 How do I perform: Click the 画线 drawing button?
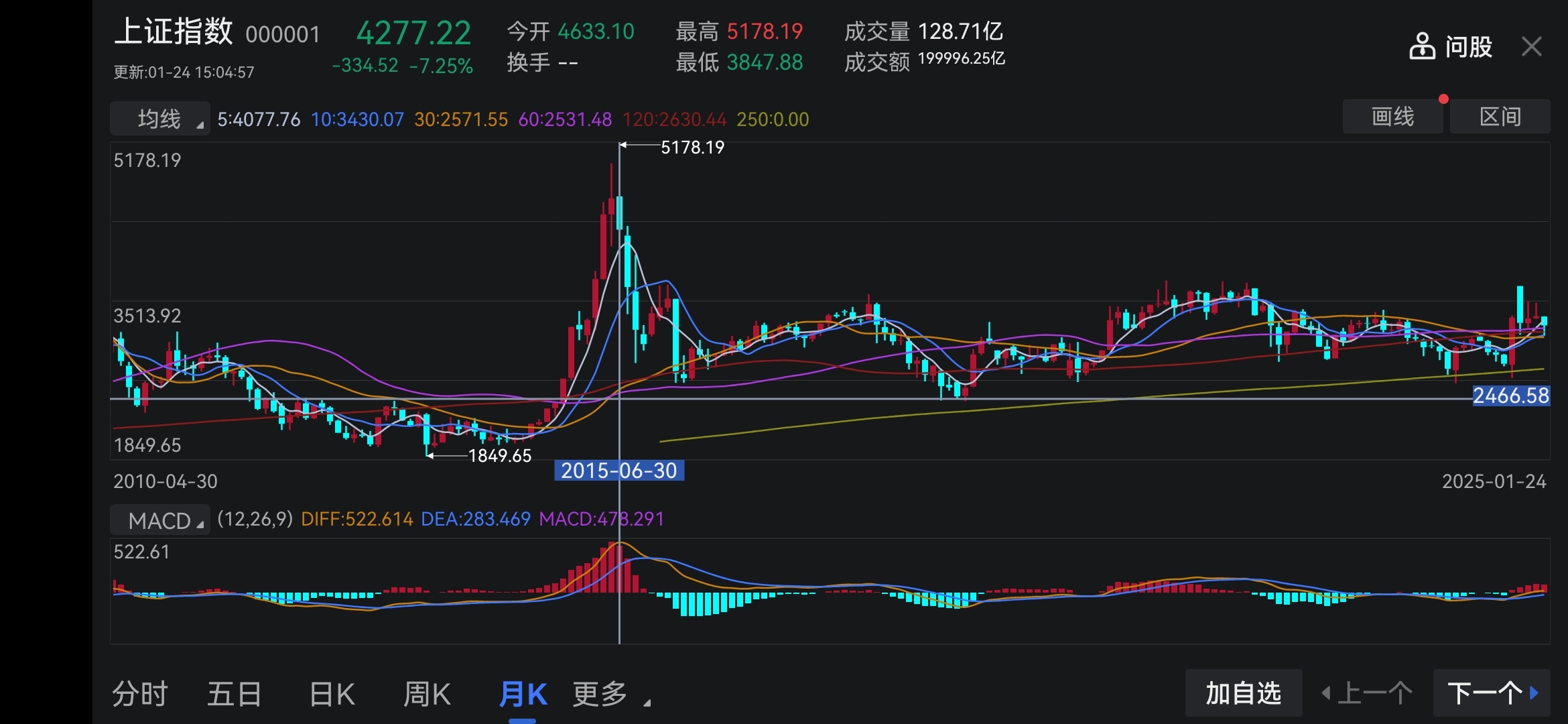1392,117
